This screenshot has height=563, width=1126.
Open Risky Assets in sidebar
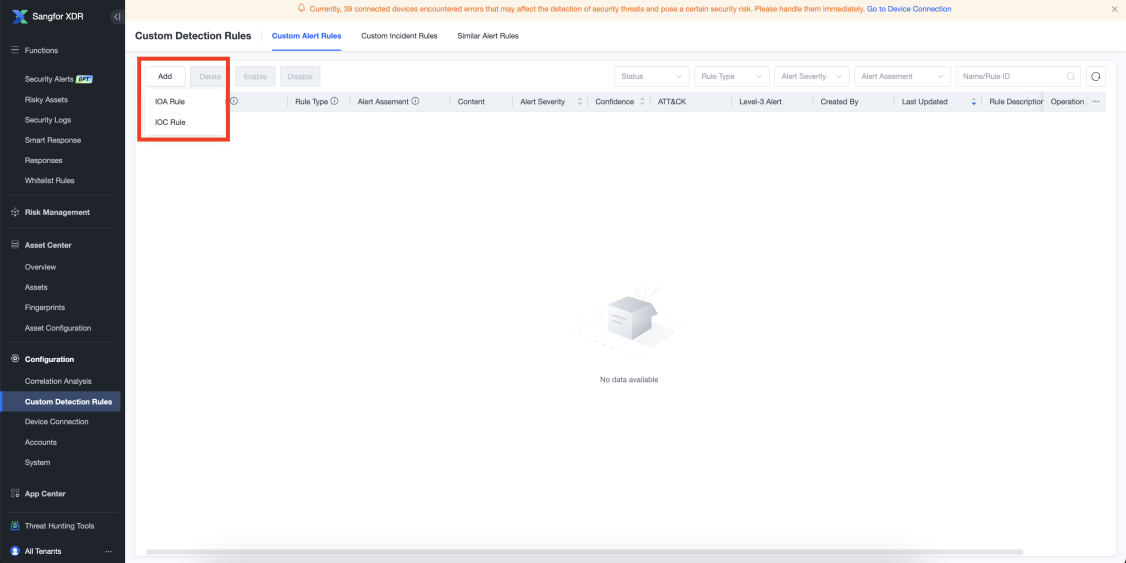46,100
